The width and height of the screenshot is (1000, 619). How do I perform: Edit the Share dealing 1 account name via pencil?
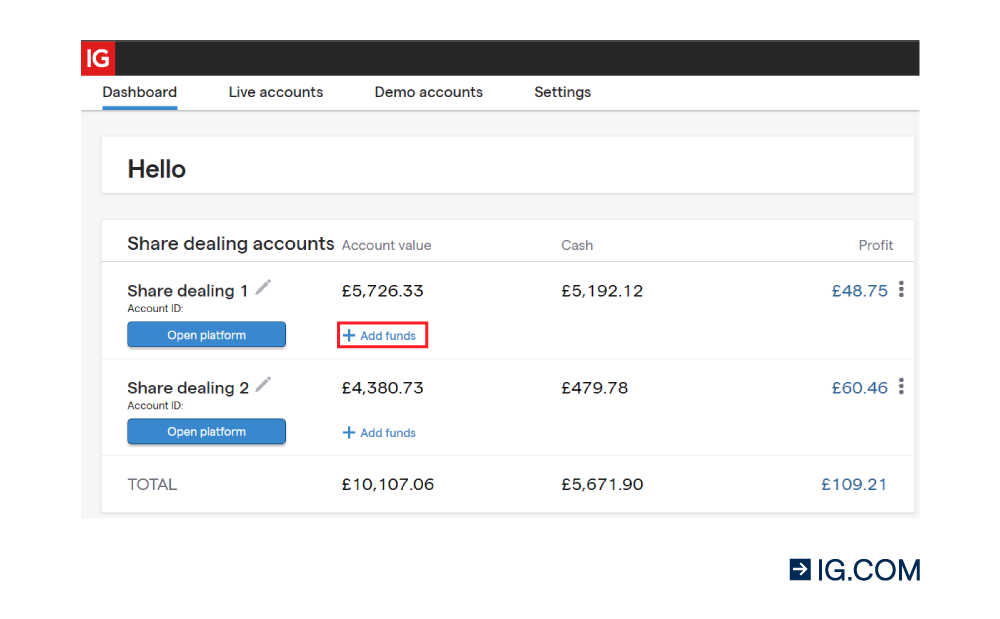[263, 287]
